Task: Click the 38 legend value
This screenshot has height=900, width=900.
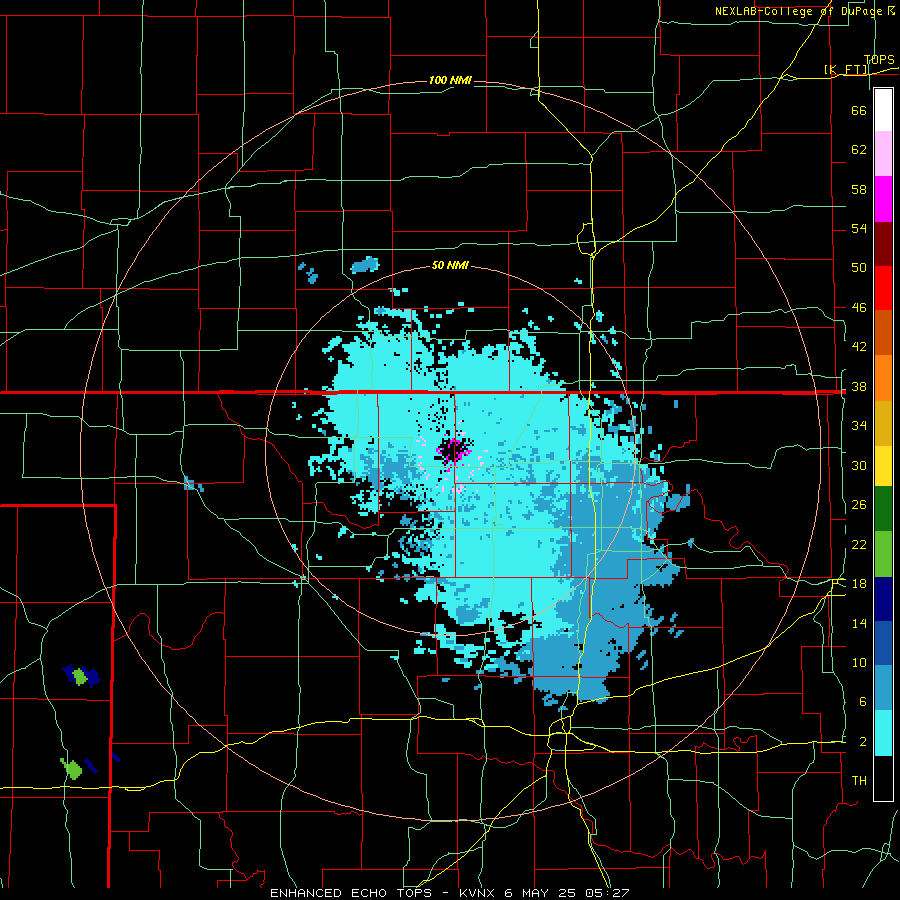Action: 859,386
